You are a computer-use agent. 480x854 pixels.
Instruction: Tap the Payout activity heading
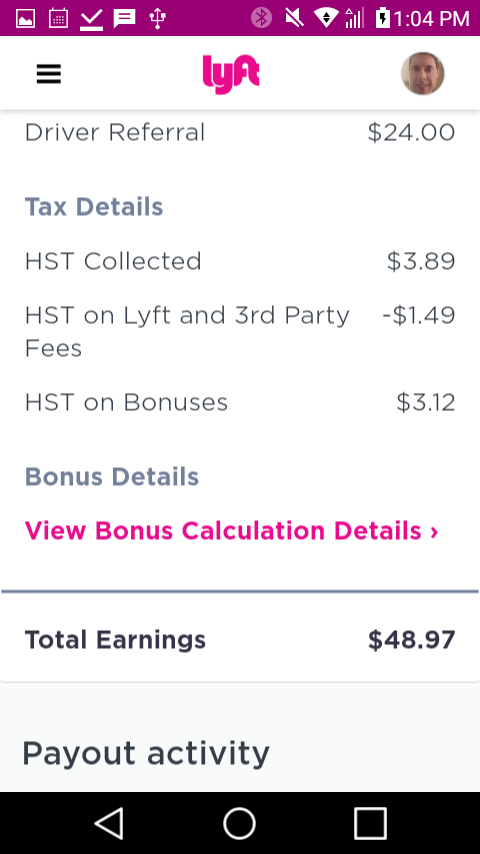pos(146,754)
